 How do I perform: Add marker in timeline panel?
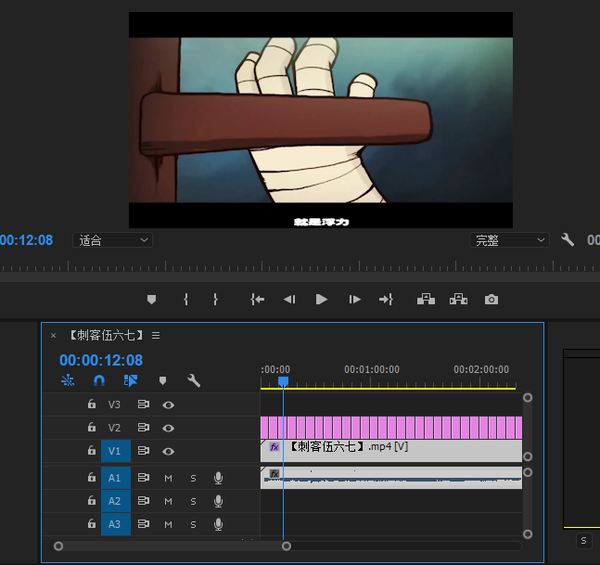pos(162,380)
